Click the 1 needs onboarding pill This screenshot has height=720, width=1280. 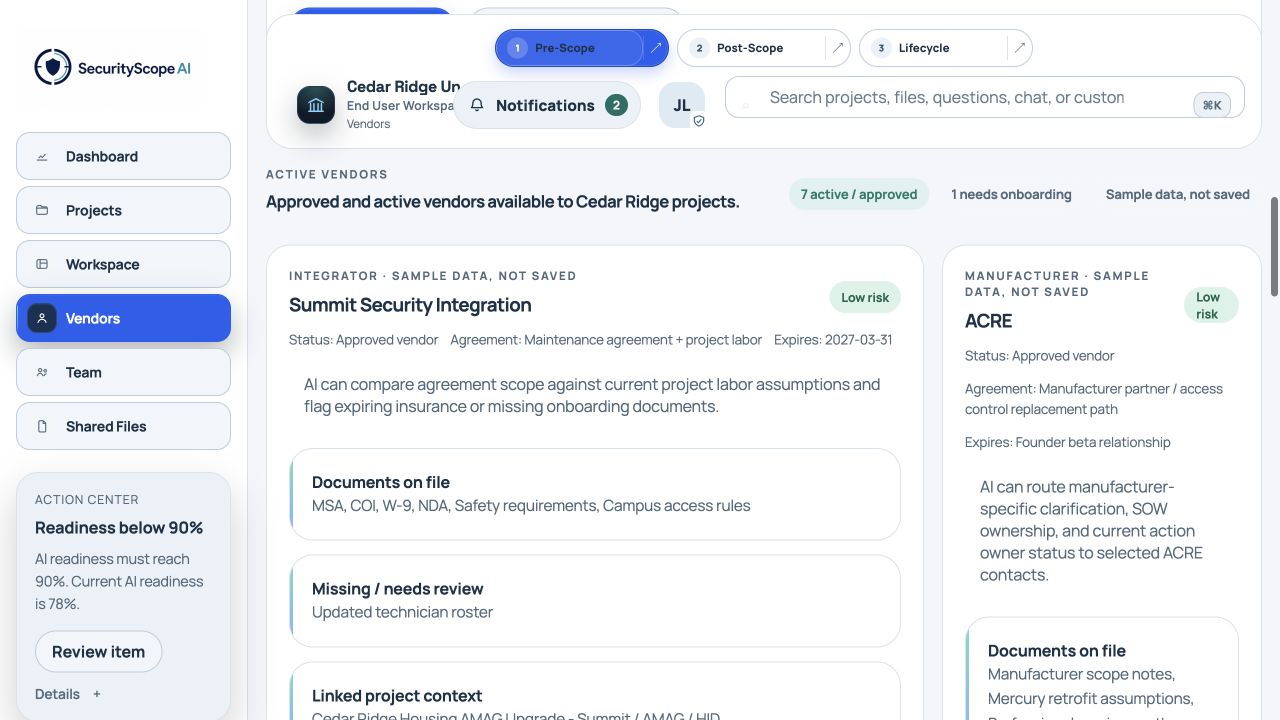1011,195
